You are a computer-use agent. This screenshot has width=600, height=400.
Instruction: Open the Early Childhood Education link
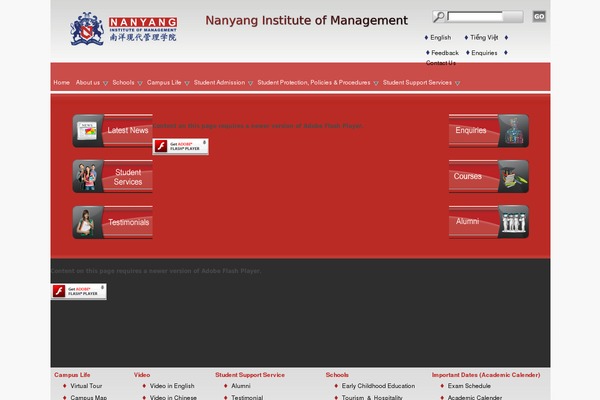[378, 386]
